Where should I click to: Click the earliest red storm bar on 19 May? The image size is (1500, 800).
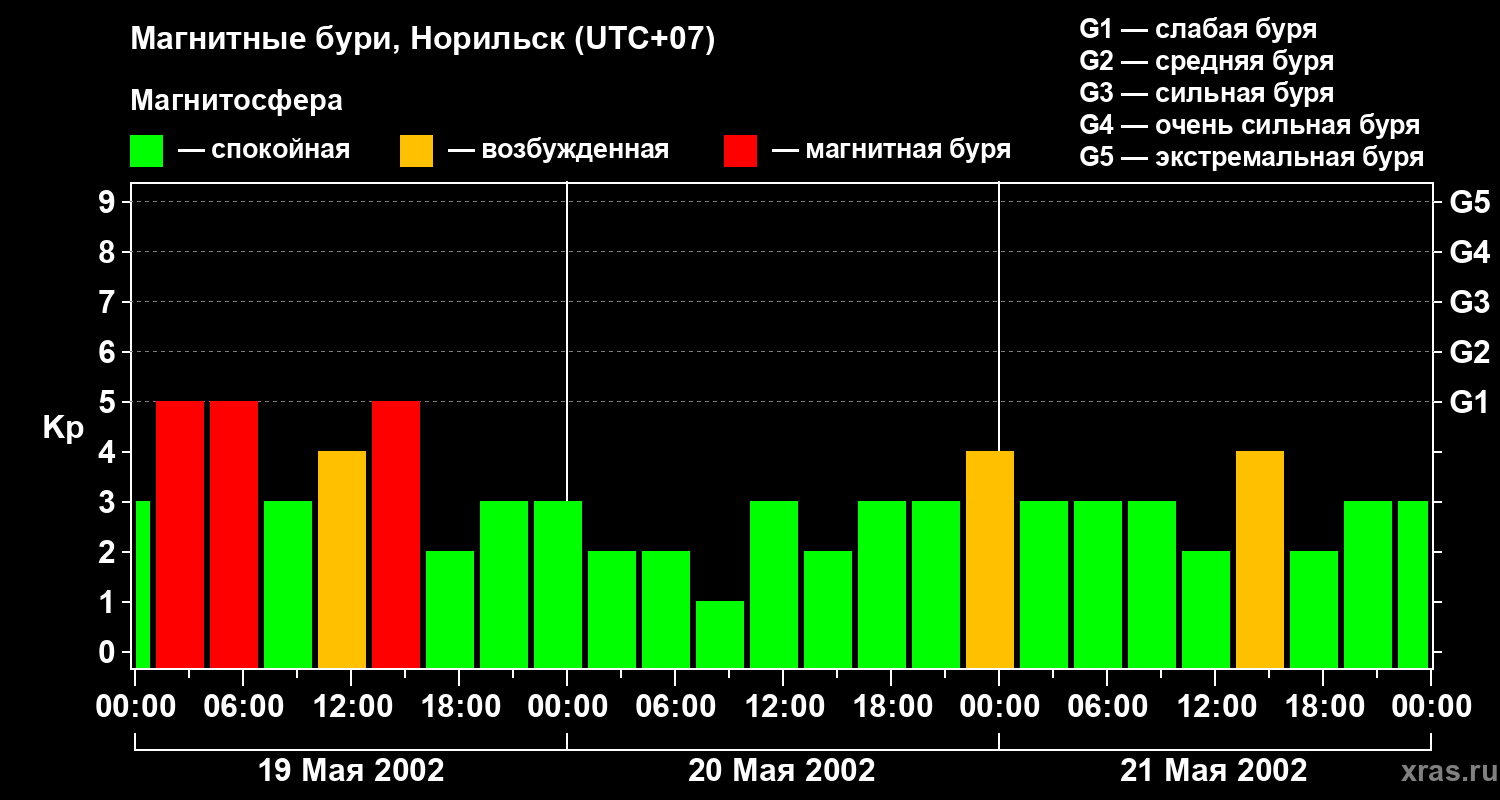click(180, 535)
